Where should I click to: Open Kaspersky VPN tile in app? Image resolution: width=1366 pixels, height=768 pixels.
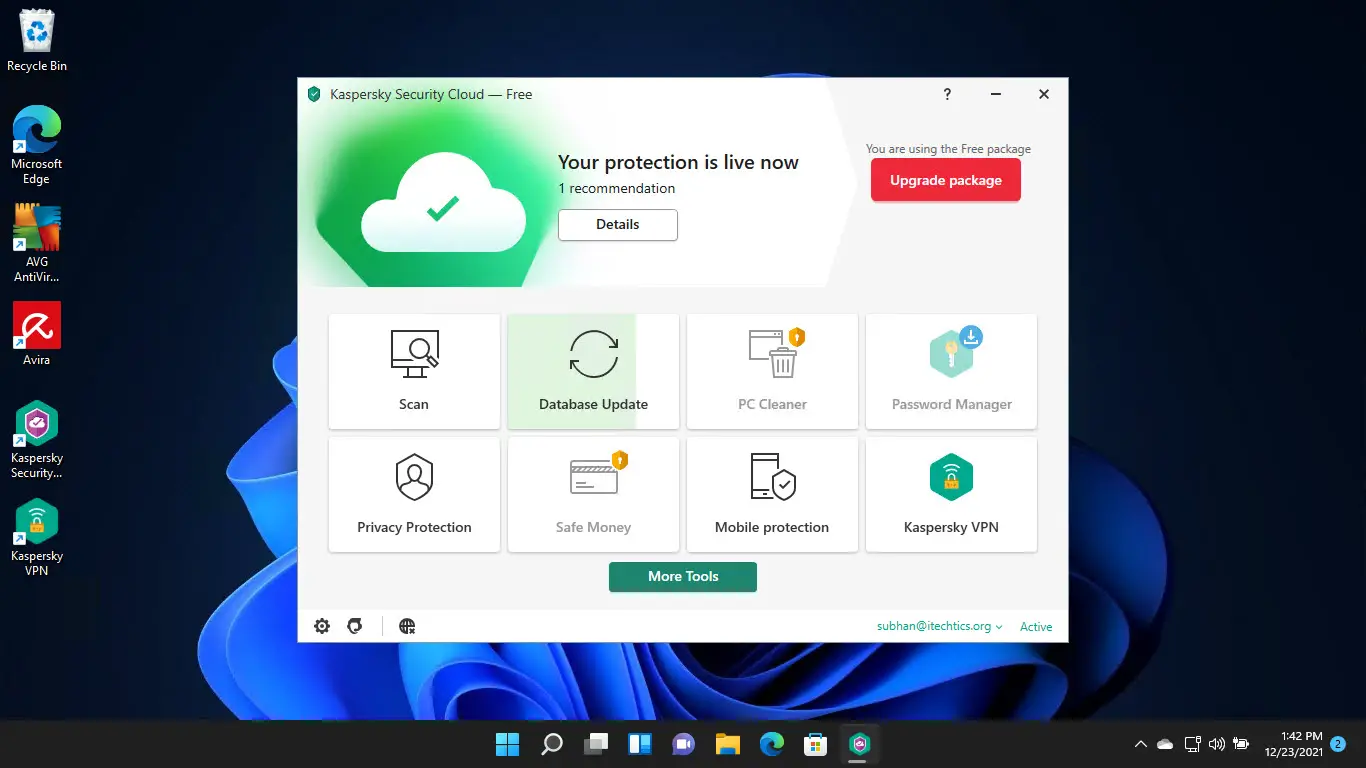click(x=951, y=494)
